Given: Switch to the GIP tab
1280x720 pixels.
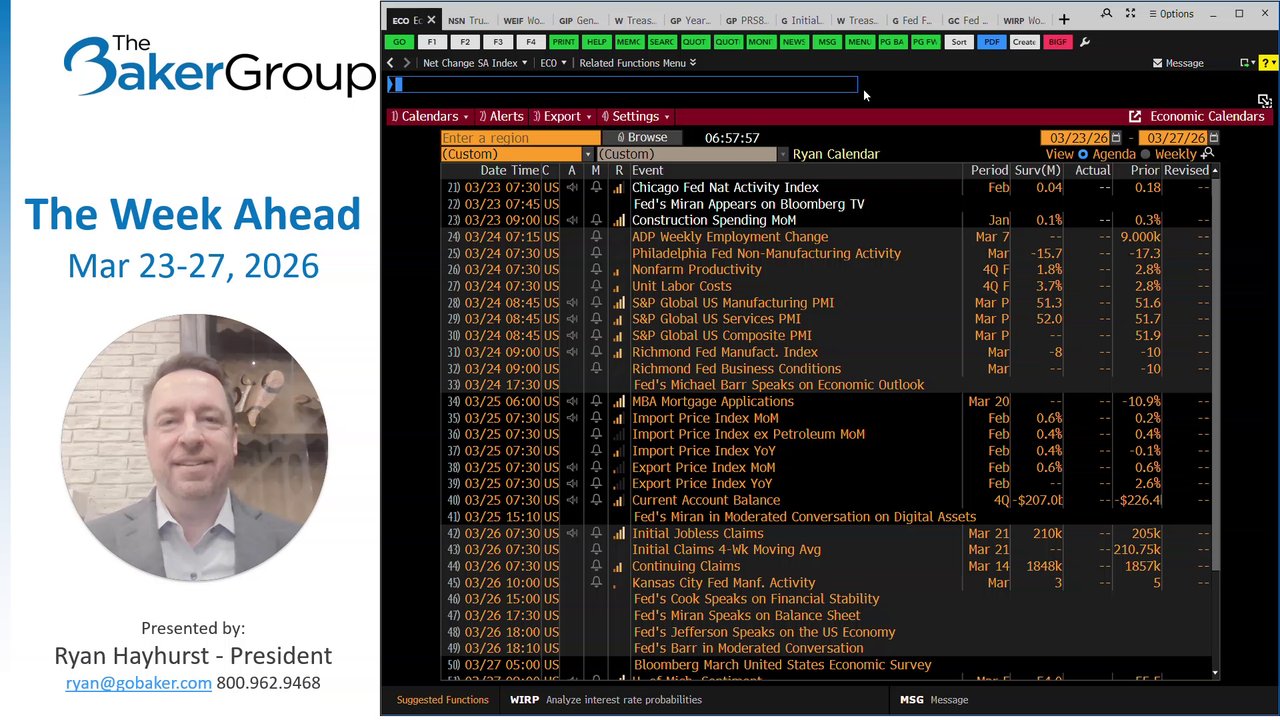Looking at the screenshot, I should (x=579, y=20).
